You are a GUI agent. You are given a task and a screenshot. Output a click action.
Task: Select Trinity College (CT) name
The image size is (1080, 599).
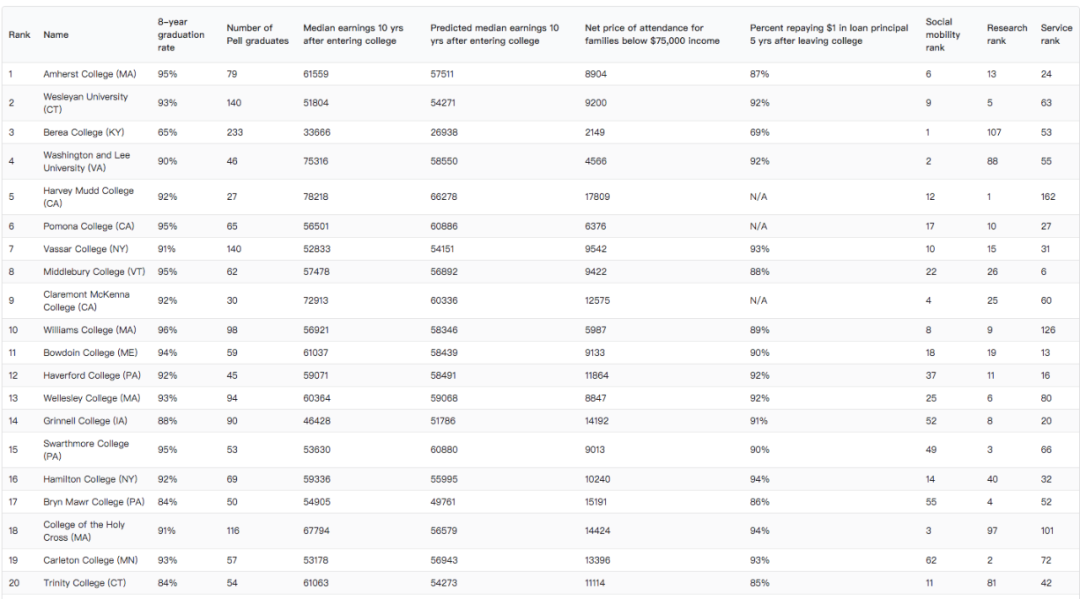click(x=84, y=584)
